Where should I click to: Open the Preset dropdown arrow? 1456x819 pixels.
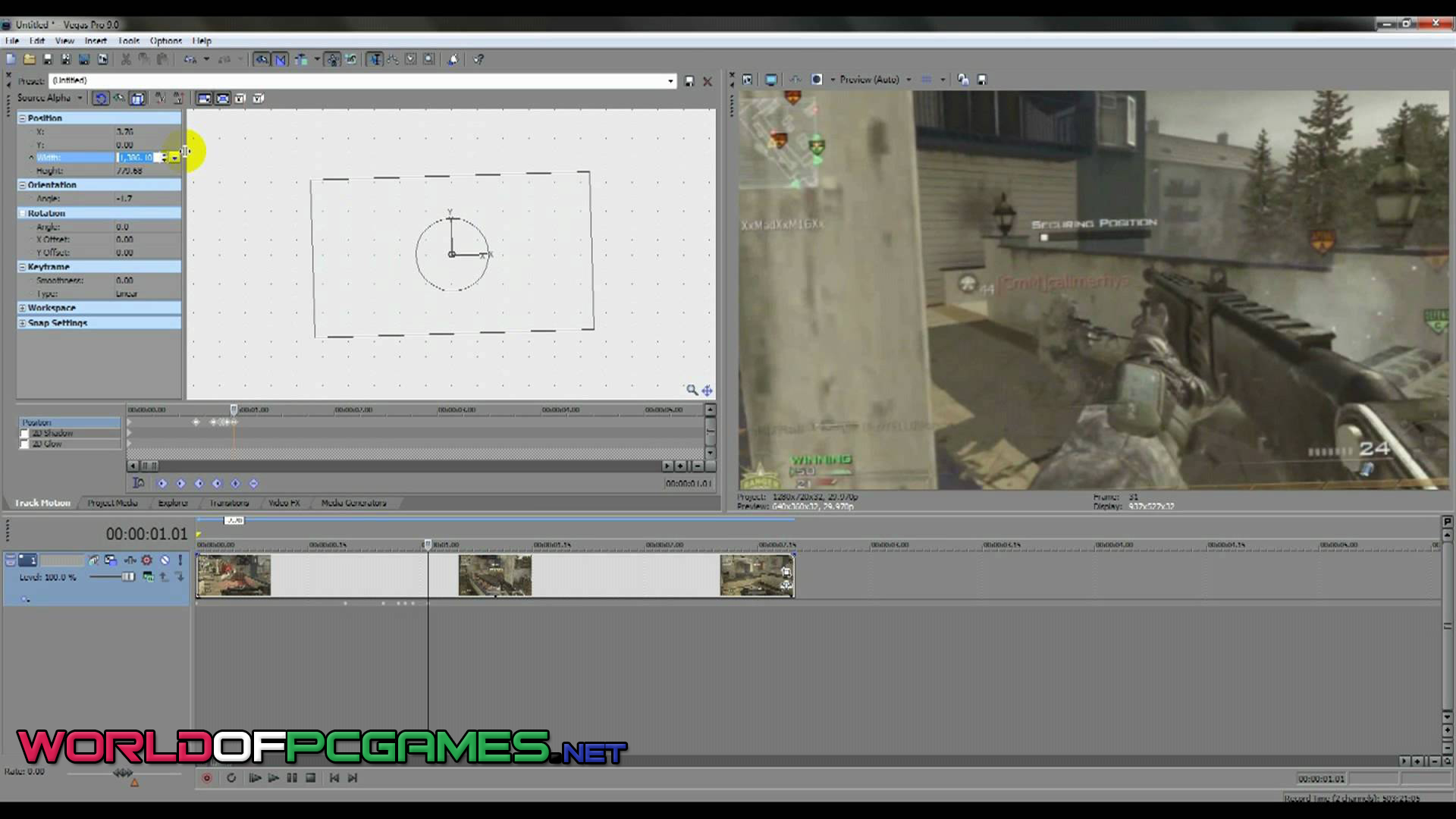670,81
